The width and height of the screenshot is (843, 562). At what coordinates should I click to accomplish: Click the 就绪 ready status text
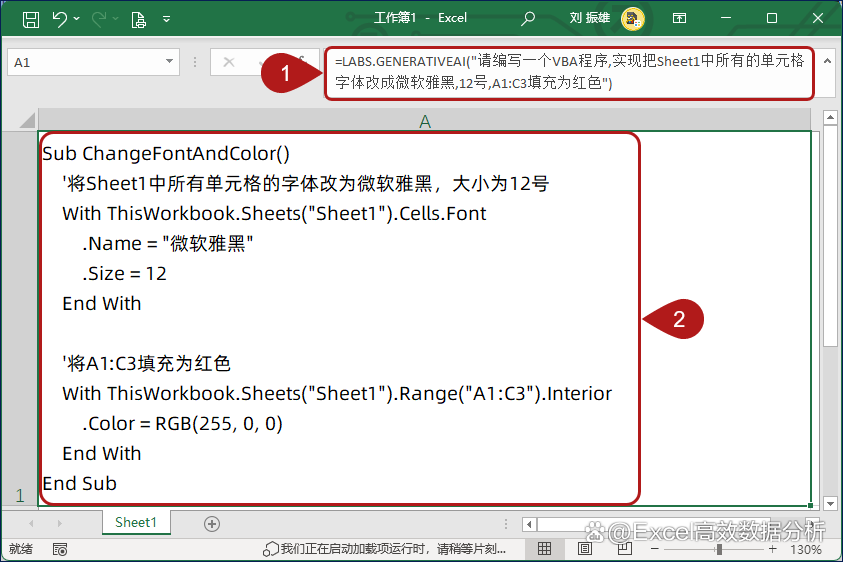[21, 549]
